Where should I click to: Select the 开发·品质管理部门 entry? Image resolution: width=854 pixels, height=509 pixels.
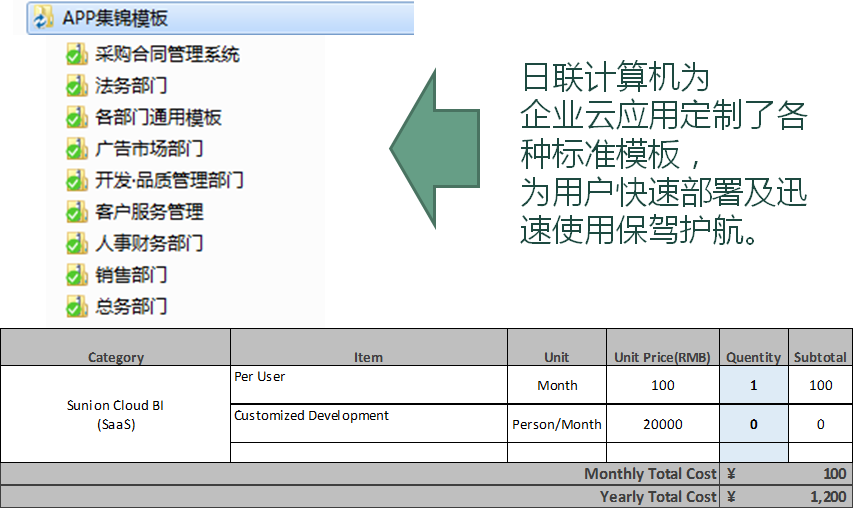click(169, 180)
